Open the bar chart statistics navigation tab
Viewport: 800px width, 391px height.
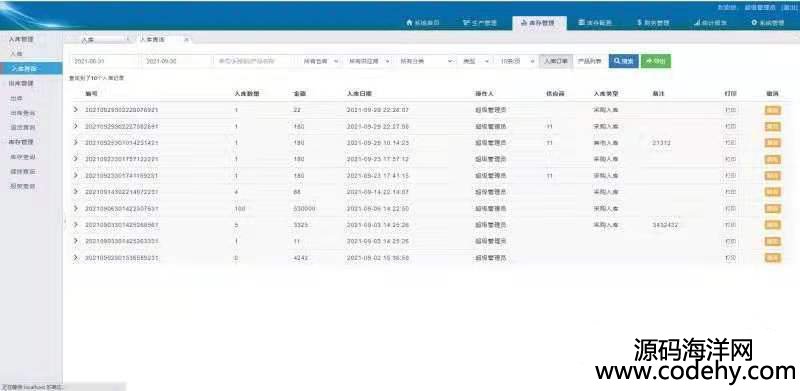pos(710,23)
